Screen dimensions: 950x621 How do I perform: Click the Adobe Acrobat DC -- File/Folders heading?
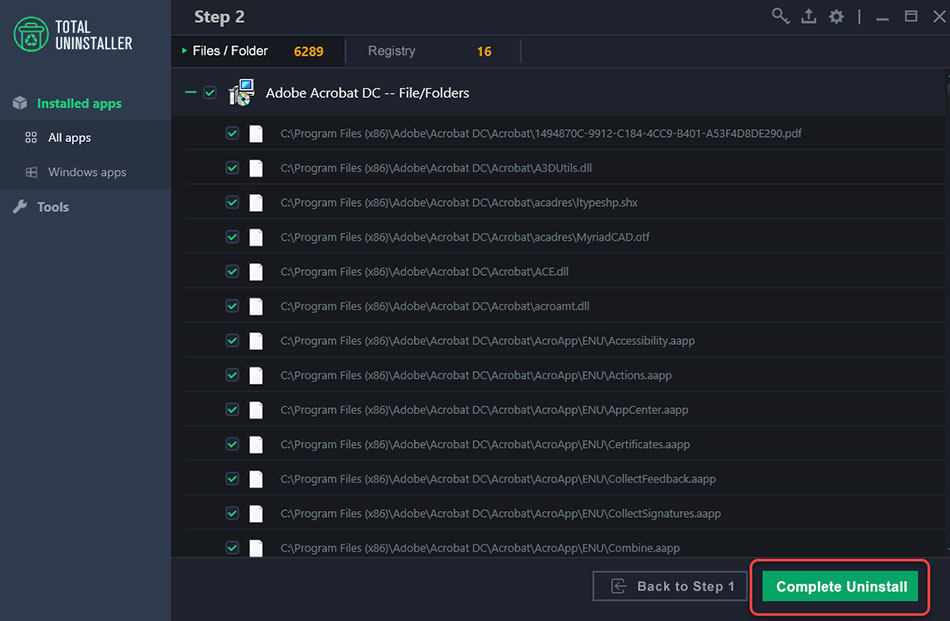(367, 93)
